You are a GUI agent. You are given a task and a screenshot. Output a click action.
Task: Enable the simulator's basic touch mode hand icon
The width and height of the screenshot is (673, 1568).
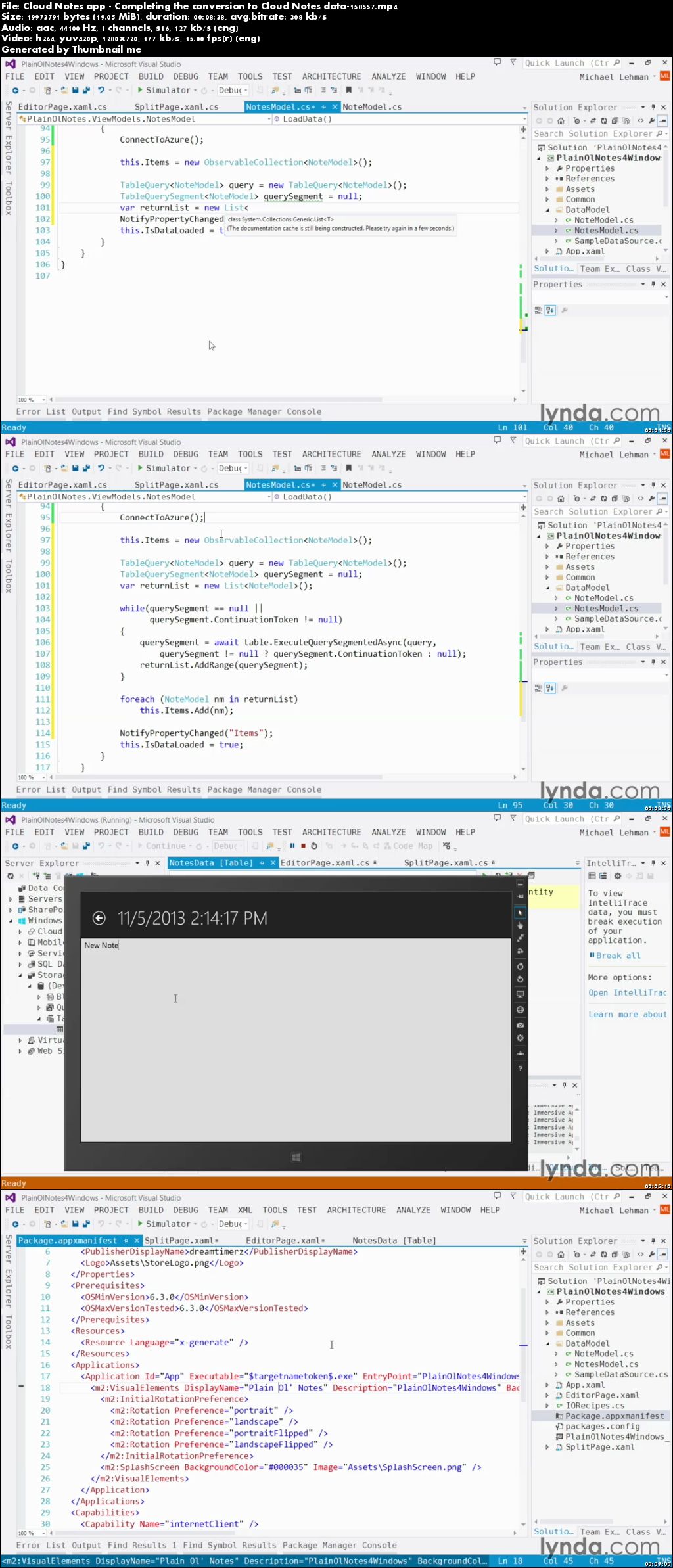click(520, 925)
